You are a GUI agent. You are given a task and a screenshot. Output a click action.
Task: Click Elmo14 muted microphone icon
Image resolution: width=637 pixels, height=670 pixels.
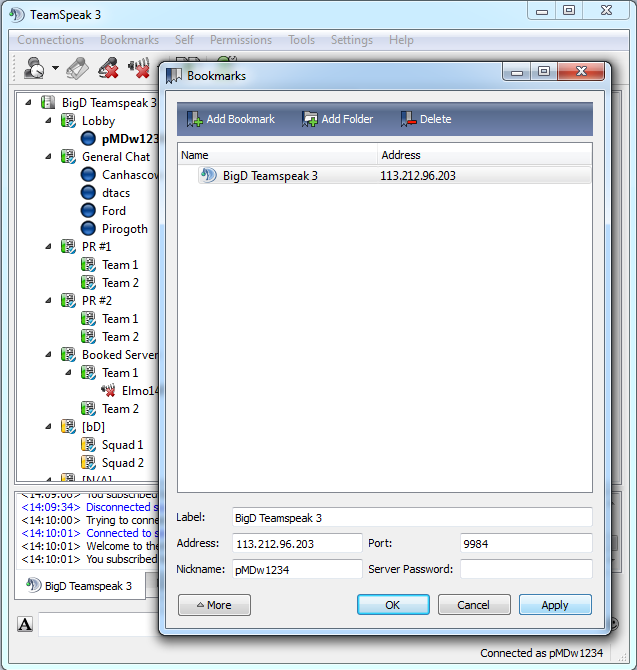tap(109, 390)
